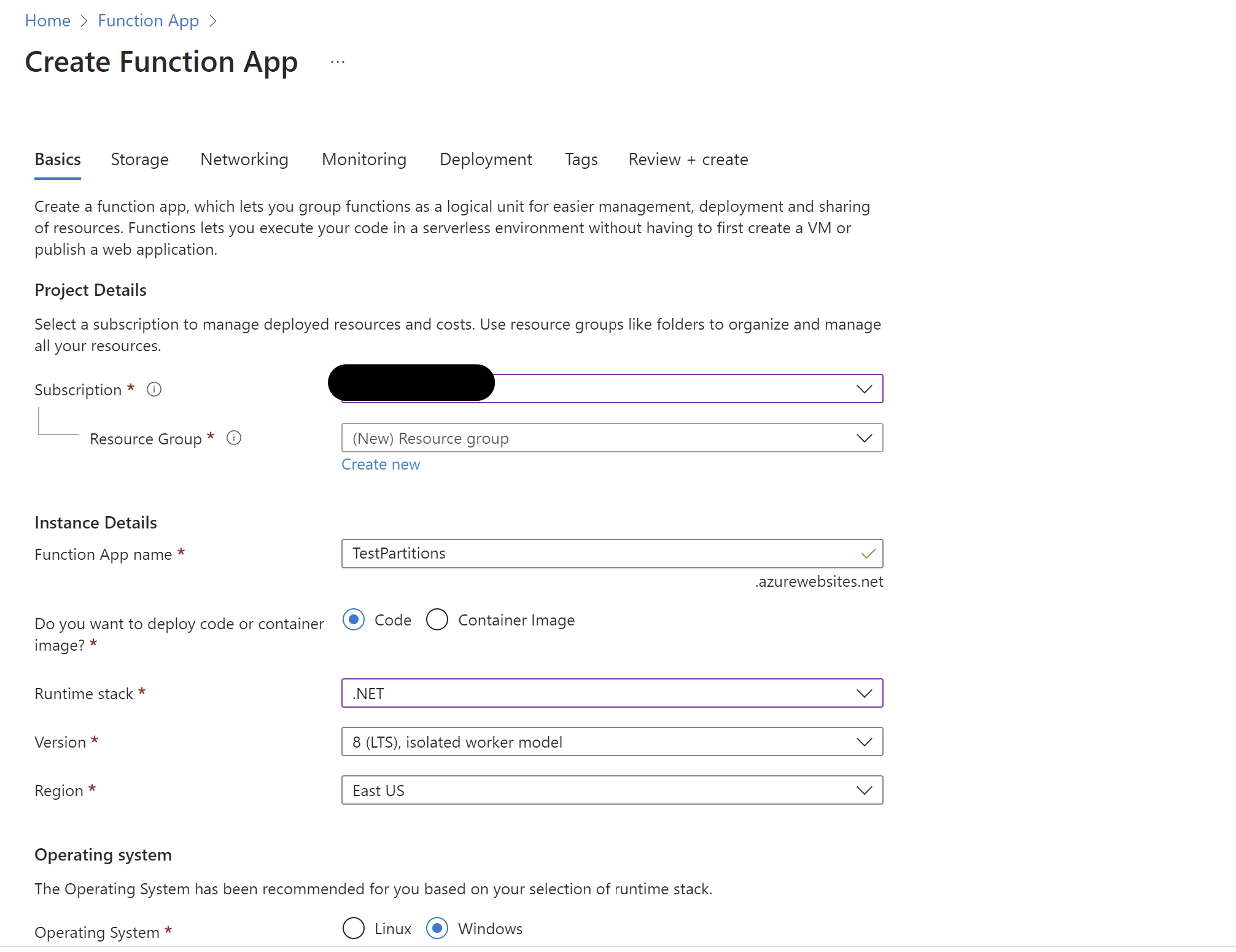Image resolution: width=1236 pixels, height=952 pixels.
Task: Click the Operating system section heading
Action: pyautogui.click(x=103, y=855)
